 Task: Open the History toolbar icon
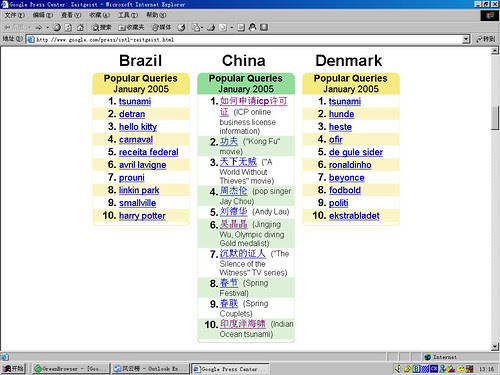[181, 27]
